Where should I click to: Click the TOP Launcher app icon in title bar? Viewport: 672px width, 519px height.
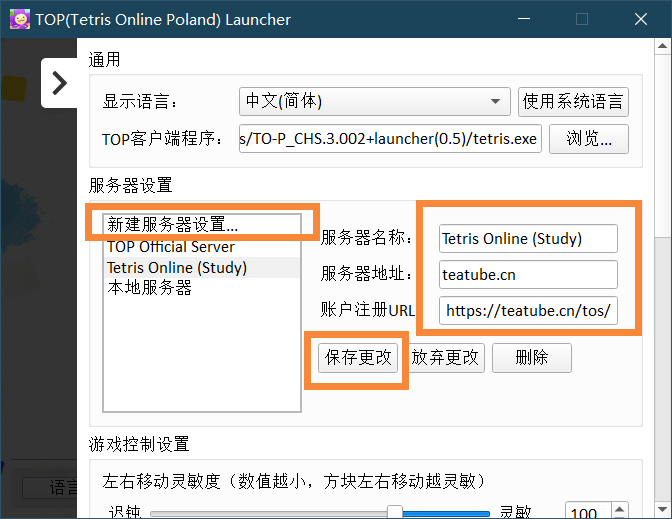18,19
